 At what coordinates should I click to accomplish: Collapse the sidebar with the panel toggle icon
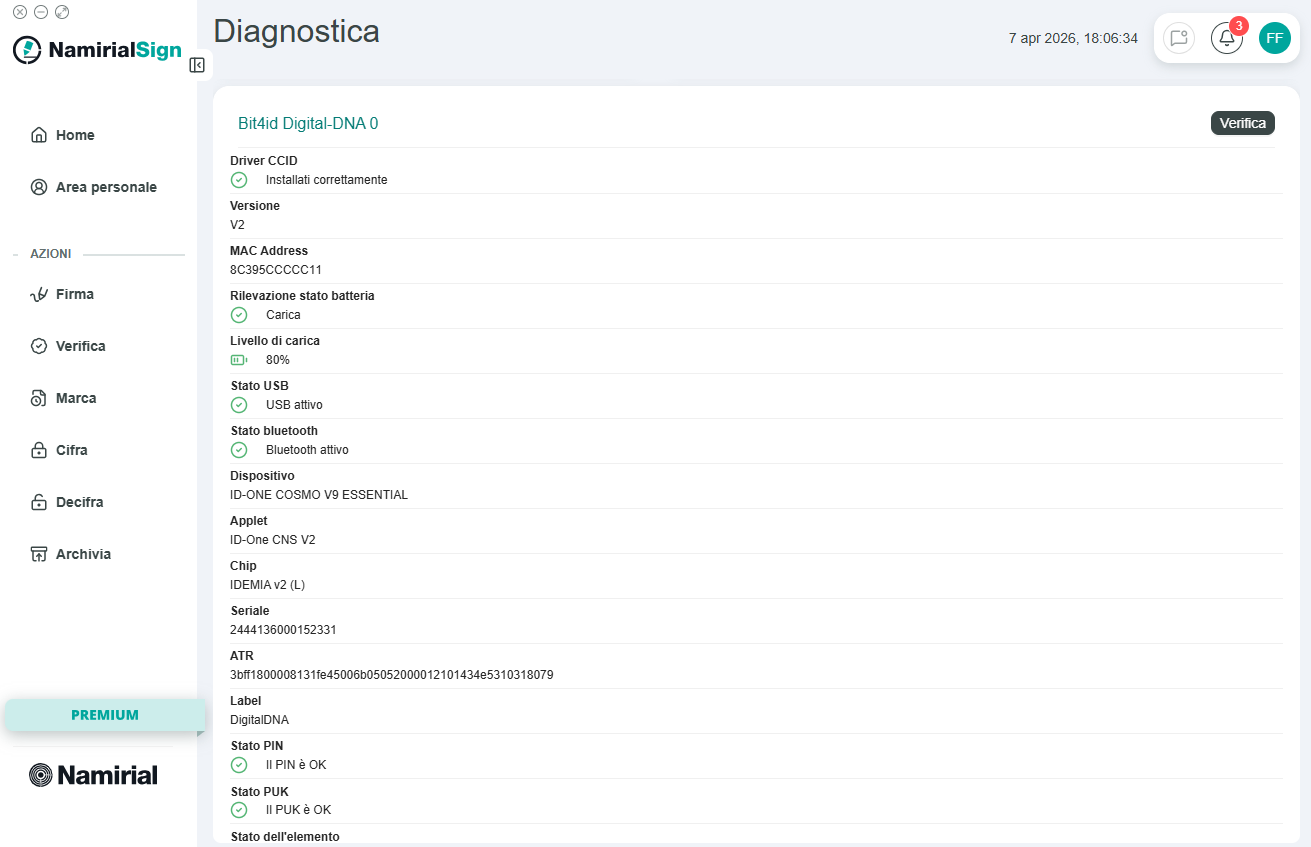click(x=197, y=65)
